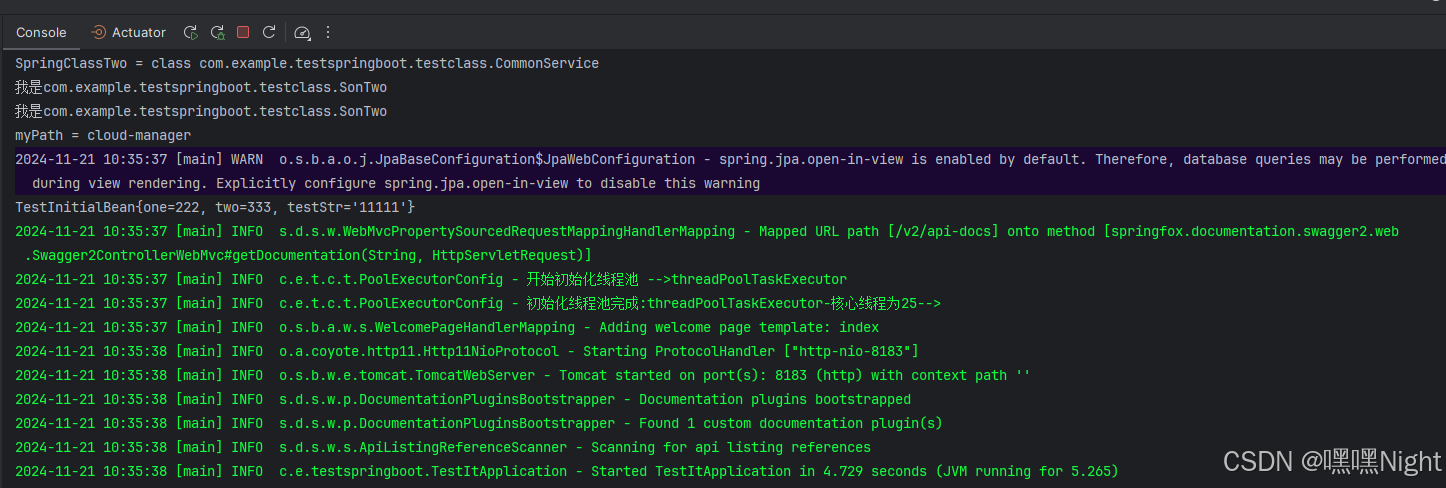Click the 'Mapped URL path [/v2/api-docs]' log line
This screenshot has width=1446, height=488.
(x=707, y=231)
